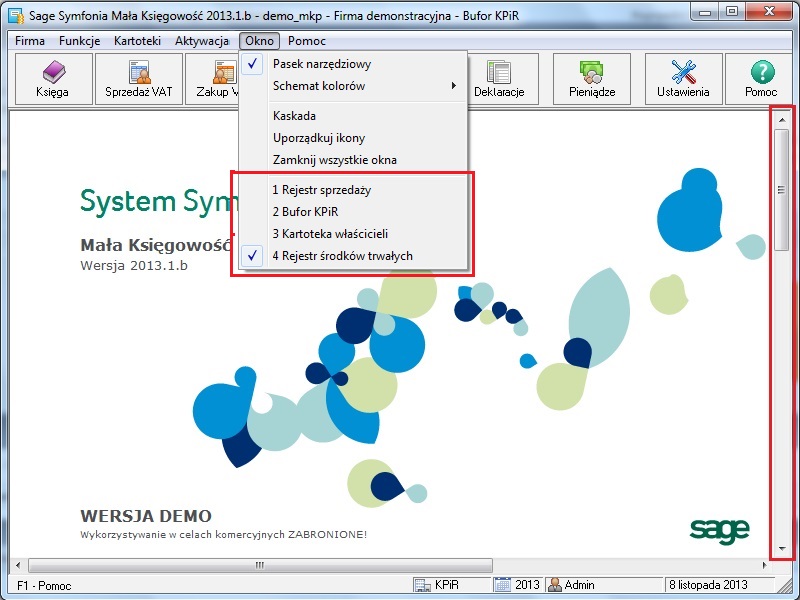Open the Funkcje menu
The image size is (800, 600).
80,41
